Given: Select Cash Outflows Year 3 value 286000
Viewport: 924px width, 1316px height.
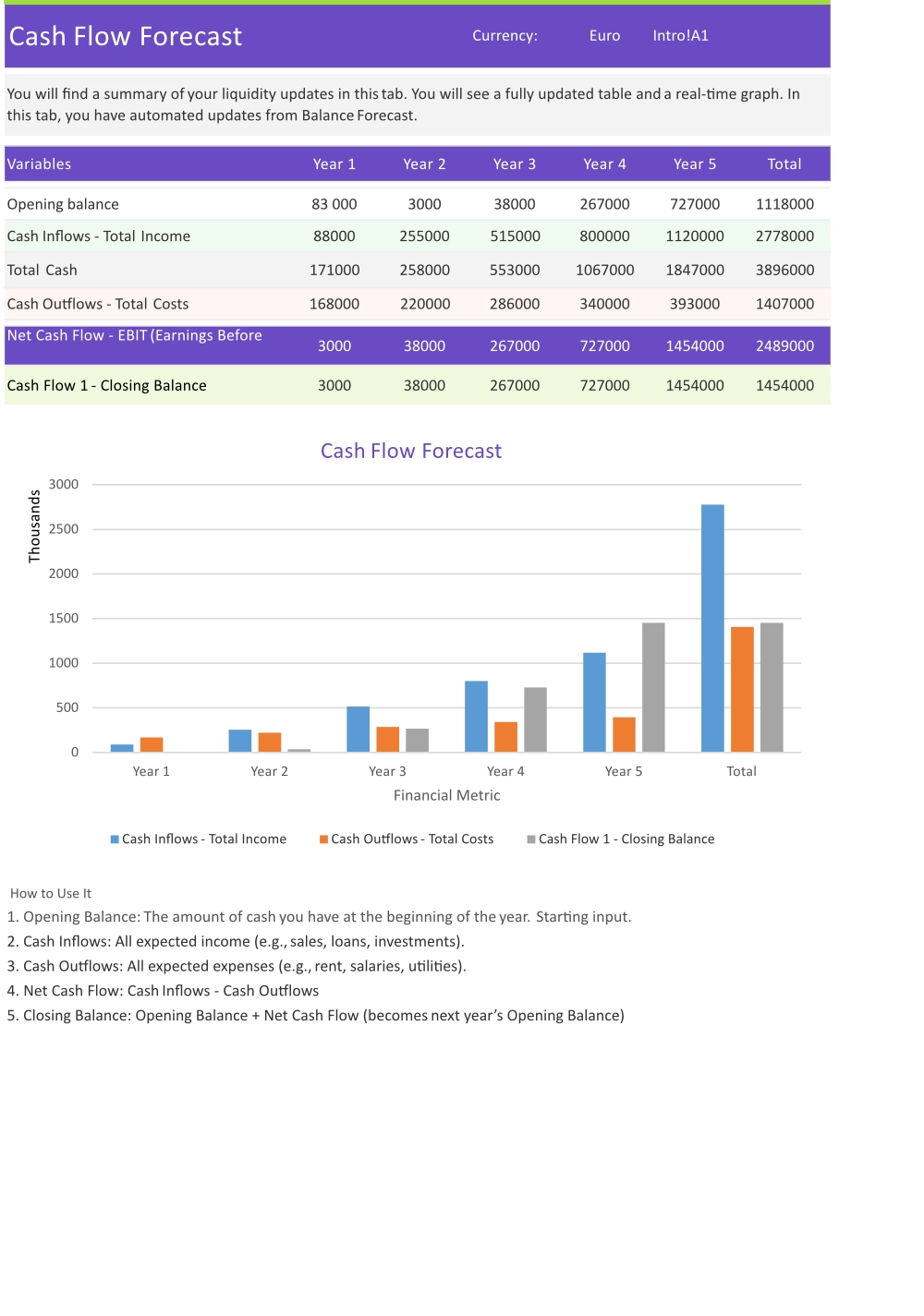Looking at the screenshot, I should pyautogui.click(x=515, y=304).
